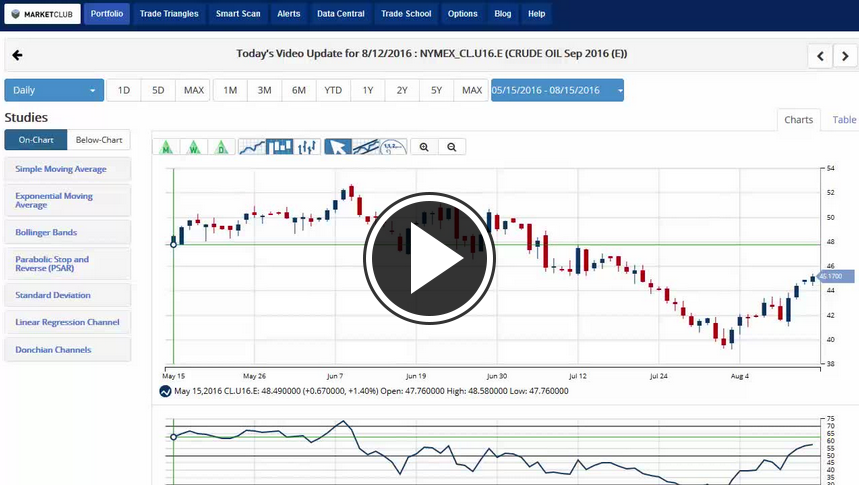859x485 pixels.
Task: Go to the next video update arrow
Action: [x=846, y=56]
